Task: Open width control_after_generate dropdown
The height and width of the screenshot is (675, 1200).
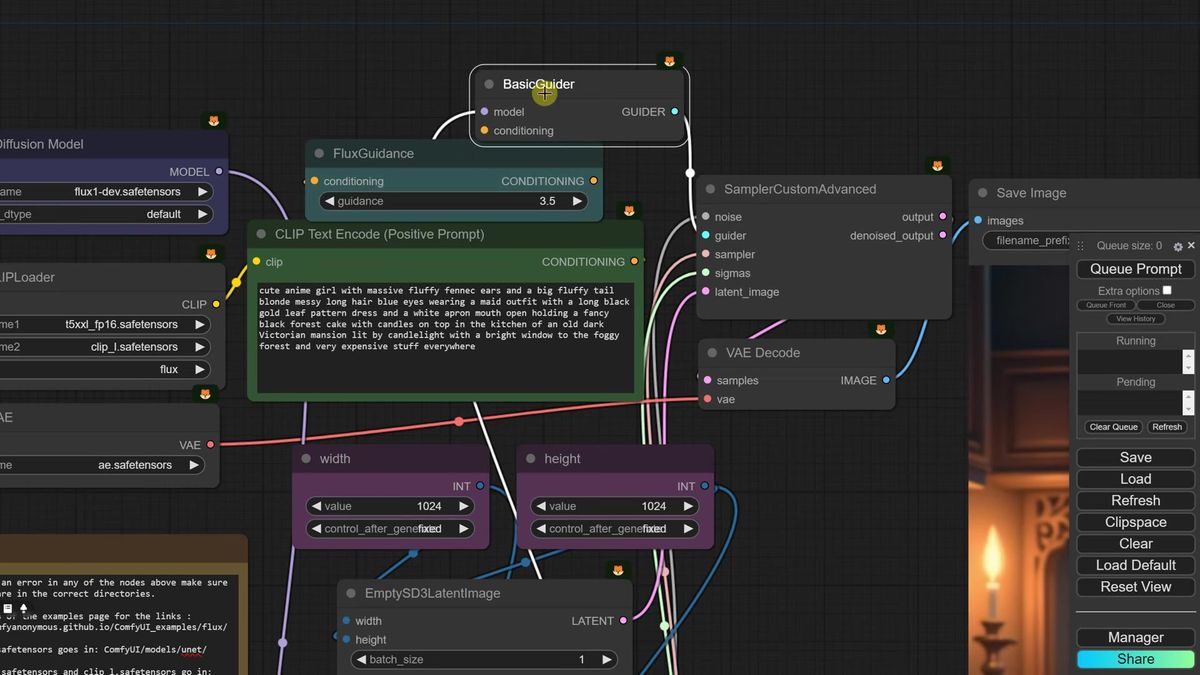Action: point(390,529)
